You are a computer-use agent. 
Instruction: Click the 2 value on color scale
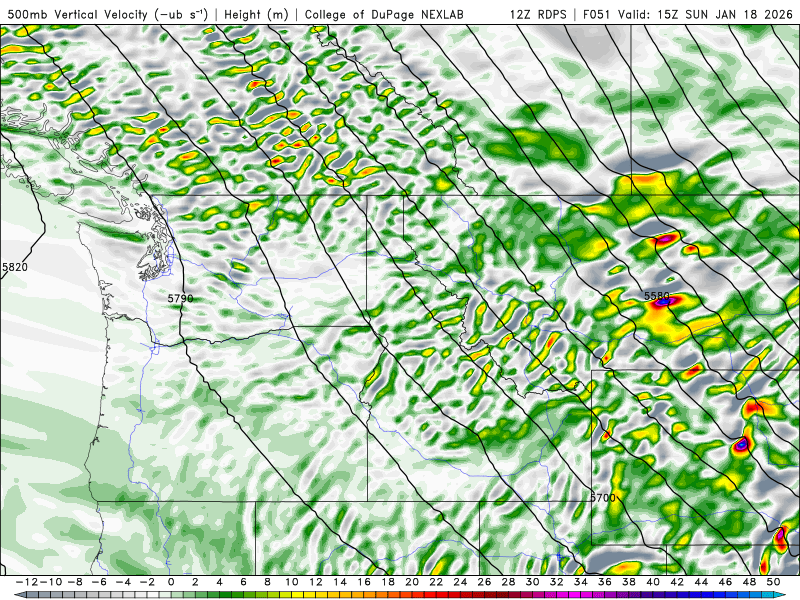[x=195, y=582]
